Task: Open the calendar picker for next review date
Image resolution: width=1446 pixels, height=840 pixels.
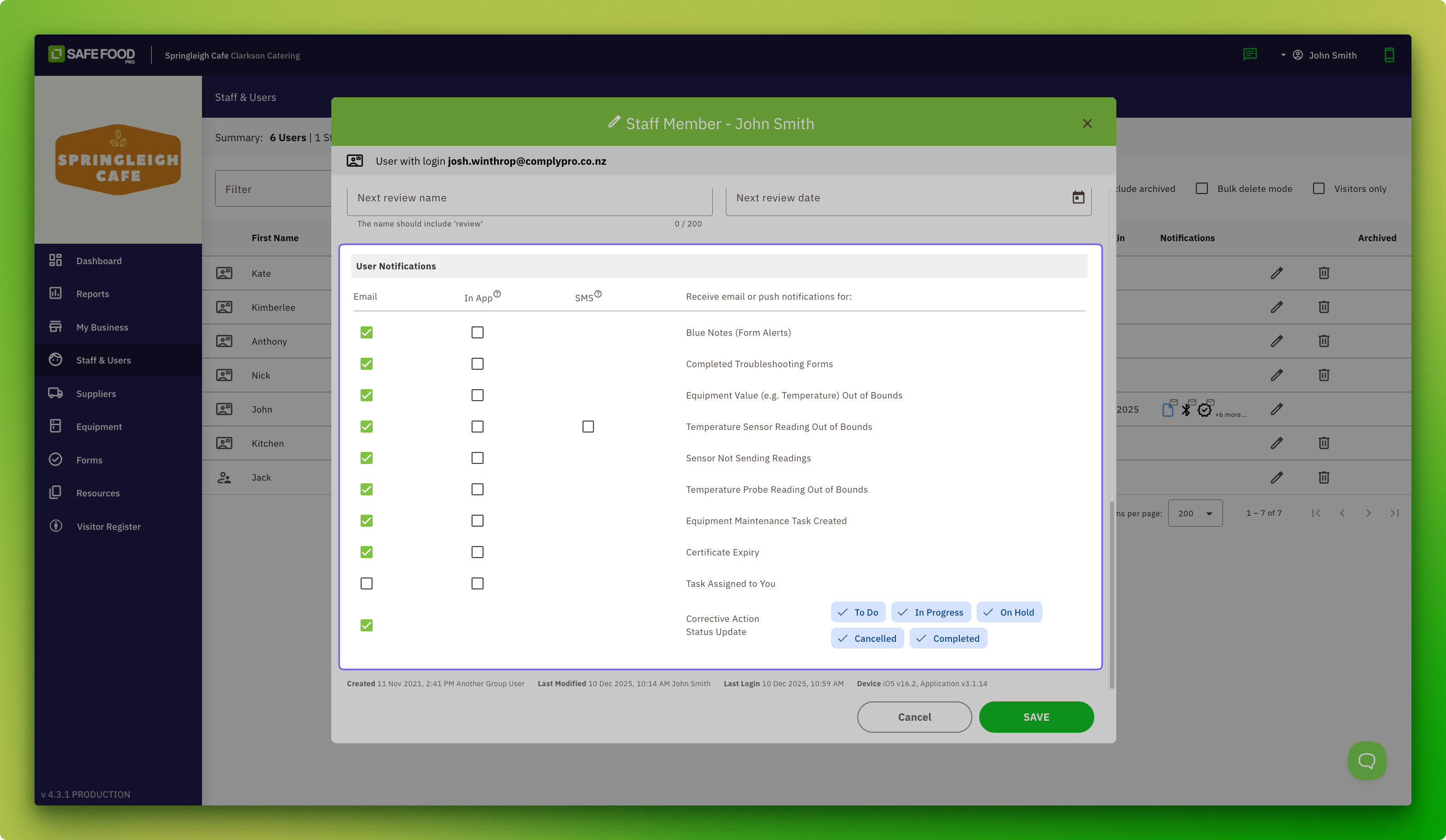Action: click(1078, 198)
